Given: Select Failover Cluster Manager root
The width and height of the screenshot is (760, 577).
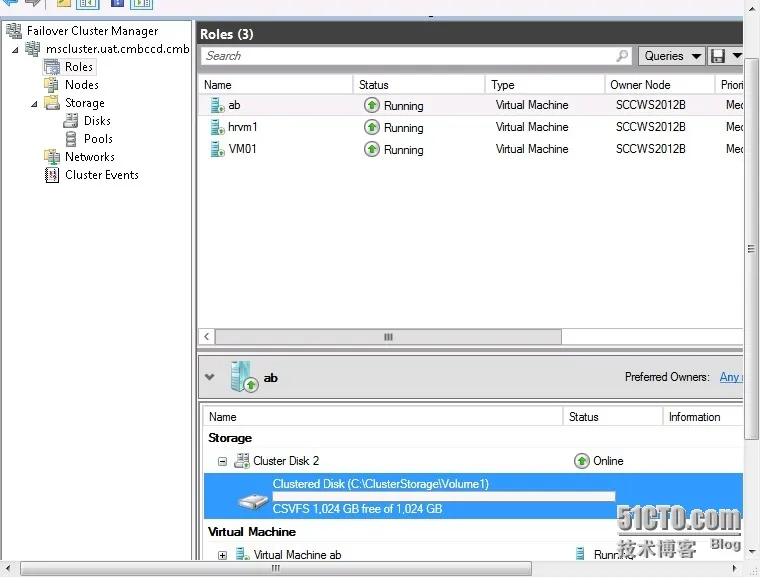Looking at the screenshot, I should point(92,31).
